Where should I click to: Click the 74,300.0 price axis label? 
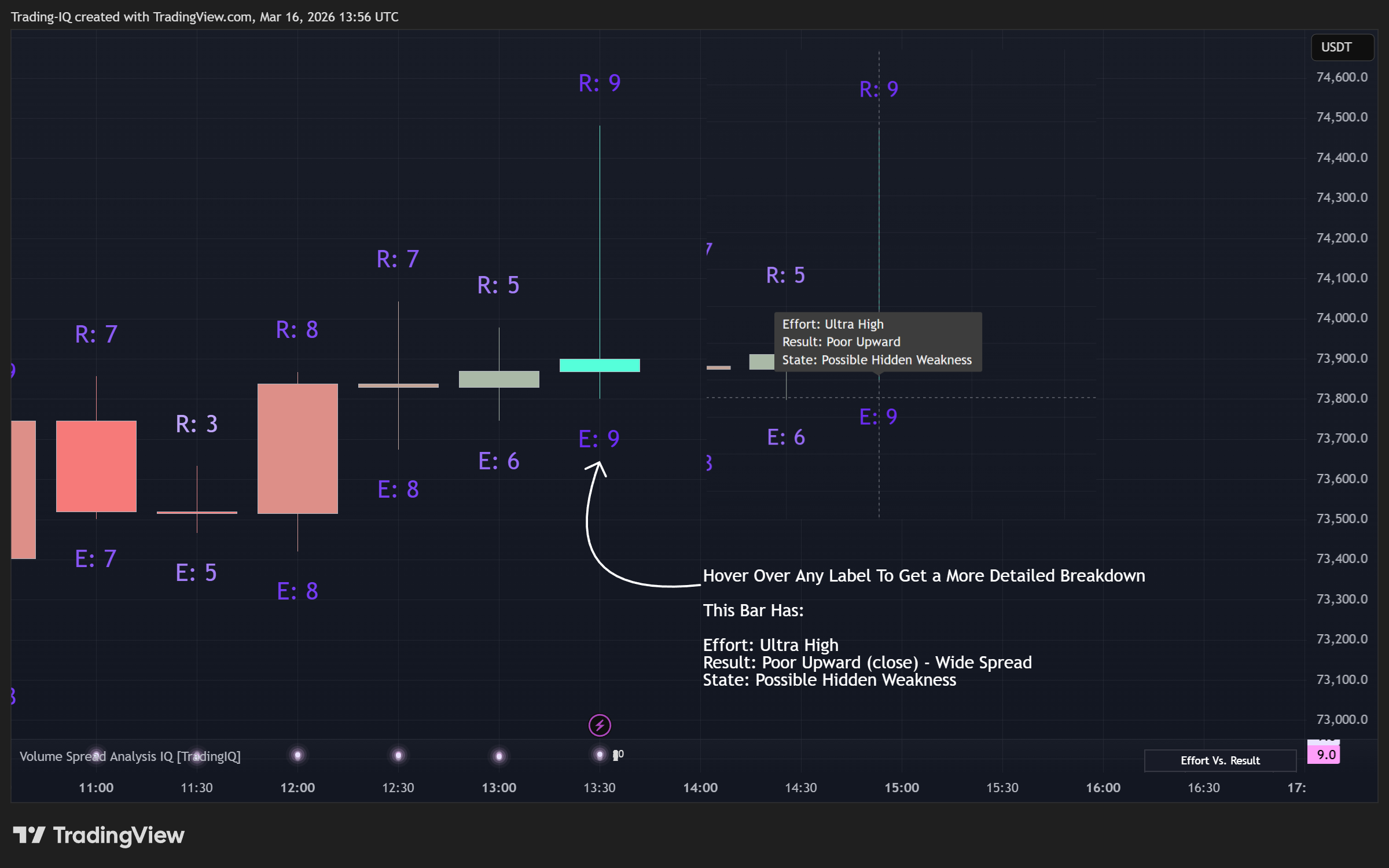click(1342, 198)
